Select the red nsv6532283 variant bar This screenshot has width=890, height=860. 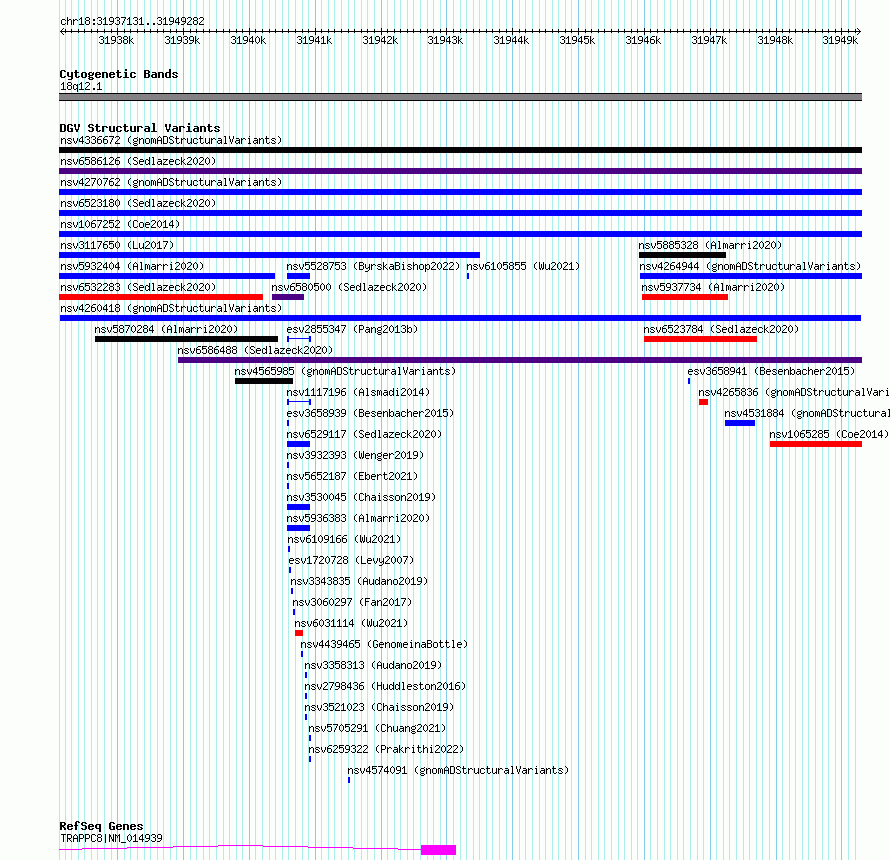pos(161,297)
